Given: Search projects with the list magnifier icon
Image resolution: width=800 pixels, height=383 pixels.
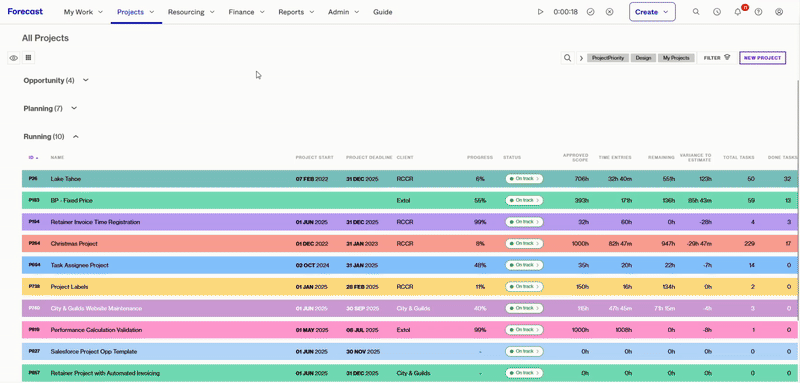Looking at the screenshot, I should 567,58.
